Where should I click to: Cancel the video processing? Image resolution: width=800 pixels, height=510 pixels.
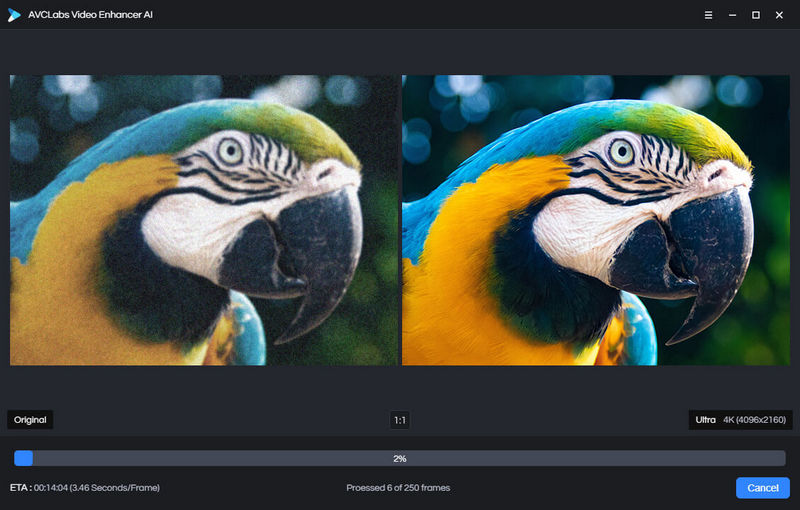[x=763, y=488]
